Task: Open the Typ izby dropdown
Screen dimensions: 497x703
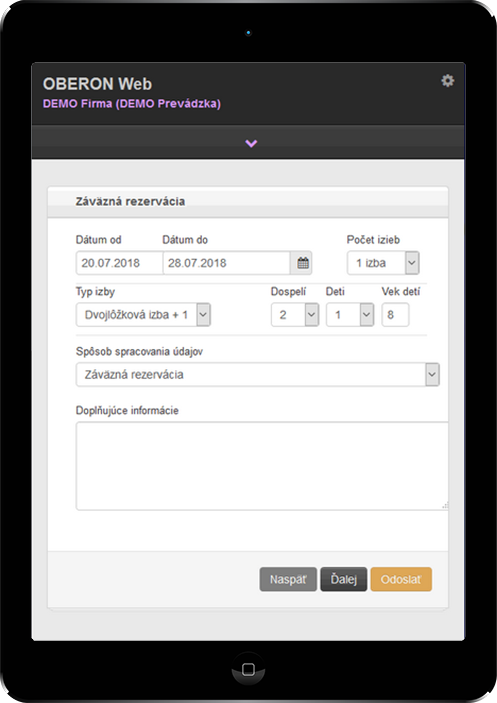Action: [x=143, y=315]
